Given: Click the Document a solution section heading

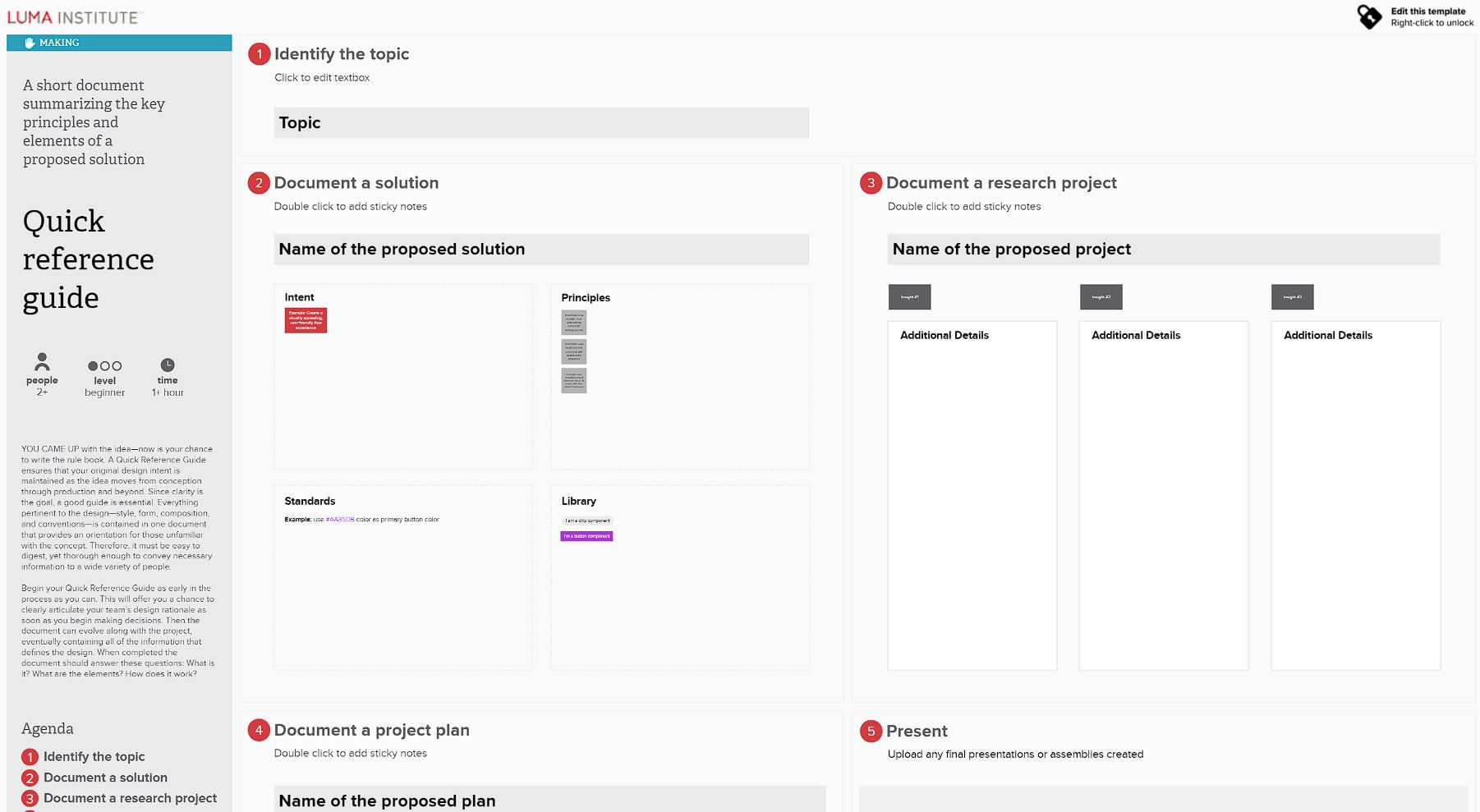Looking at the screenshot, I should (356, 183).
